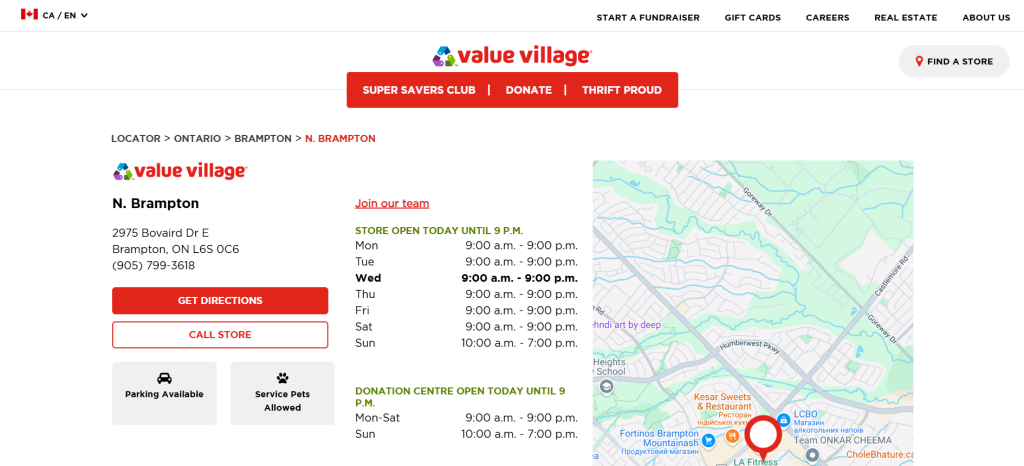Open Start a Fundraiser page
Viewport: 1024px width, 466px height.
(648, 18)
